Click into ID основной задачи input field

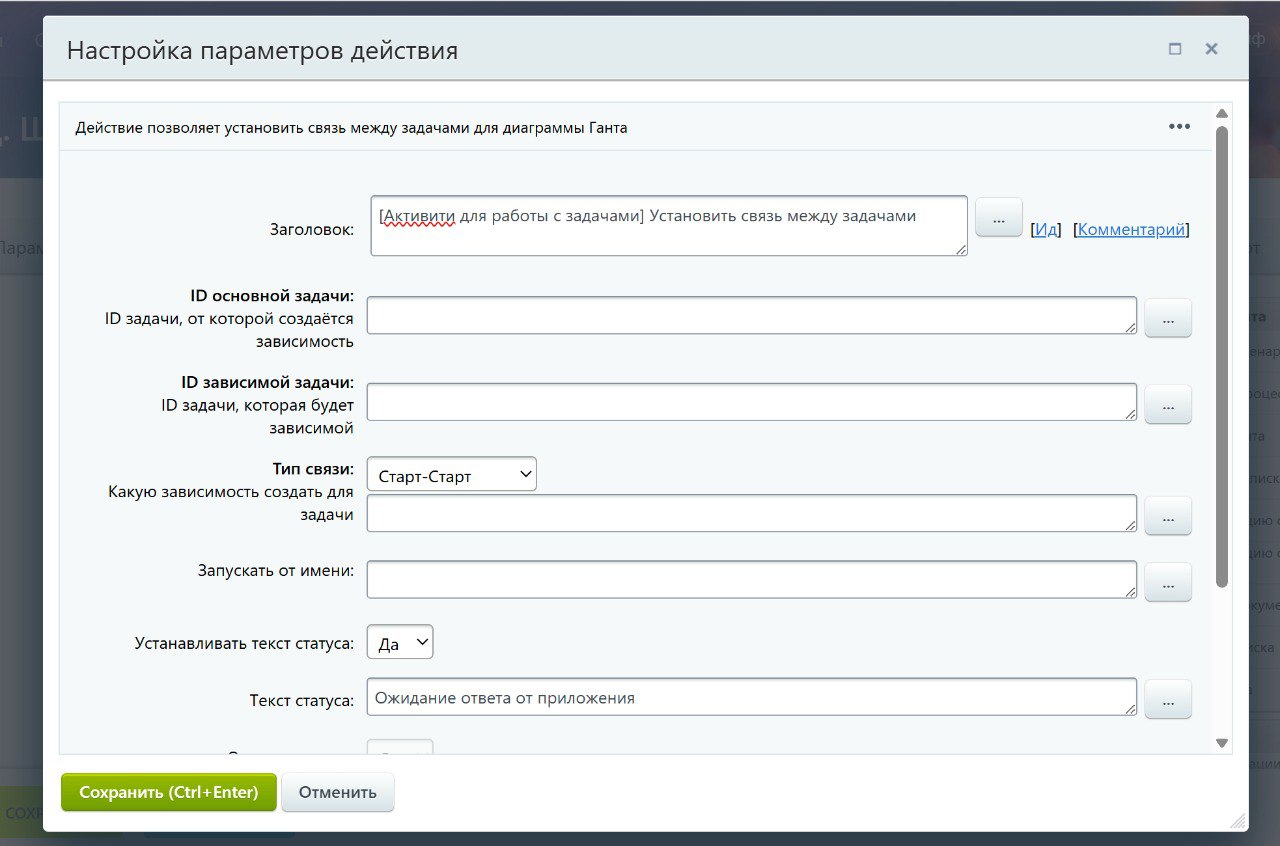point(751,315)
